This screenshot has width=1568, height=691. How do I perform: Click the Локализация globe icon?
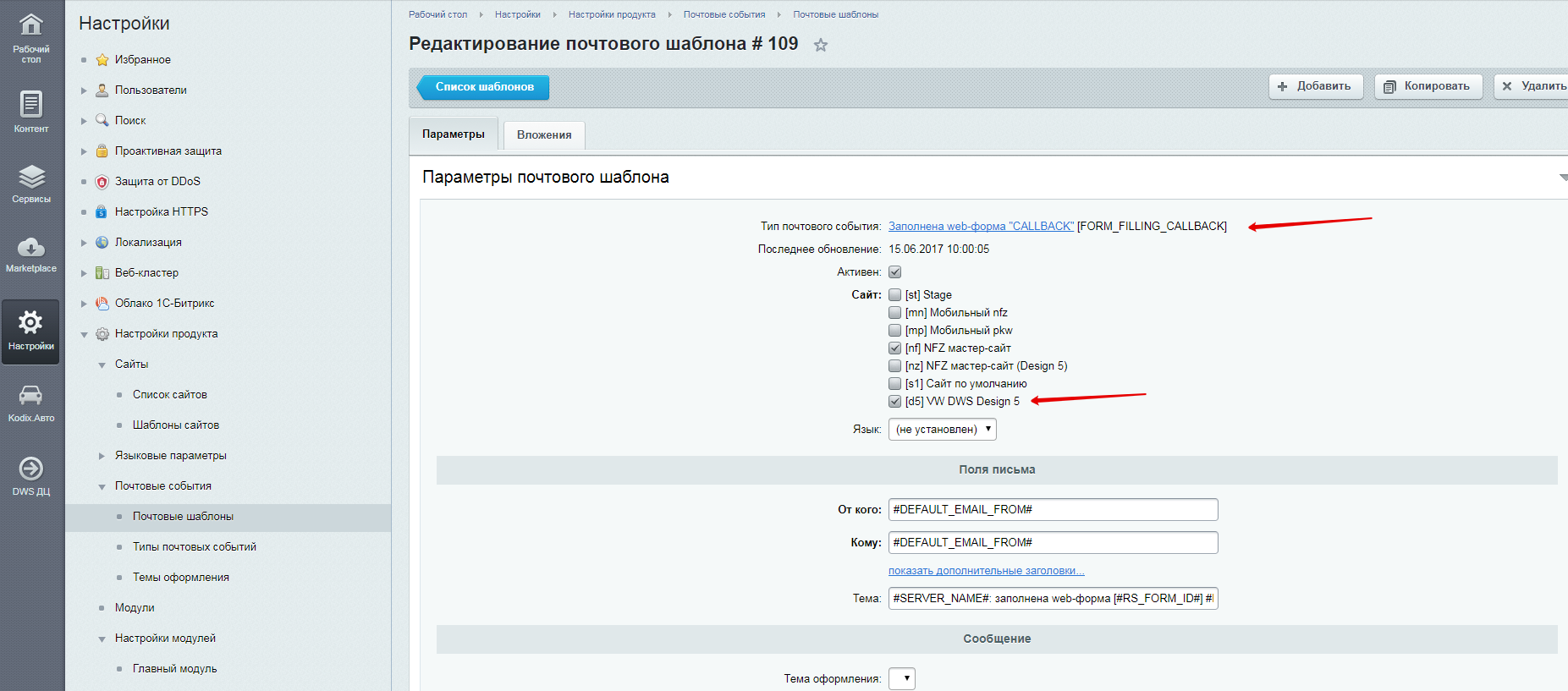pyautogui.click(x=102, y=242)
